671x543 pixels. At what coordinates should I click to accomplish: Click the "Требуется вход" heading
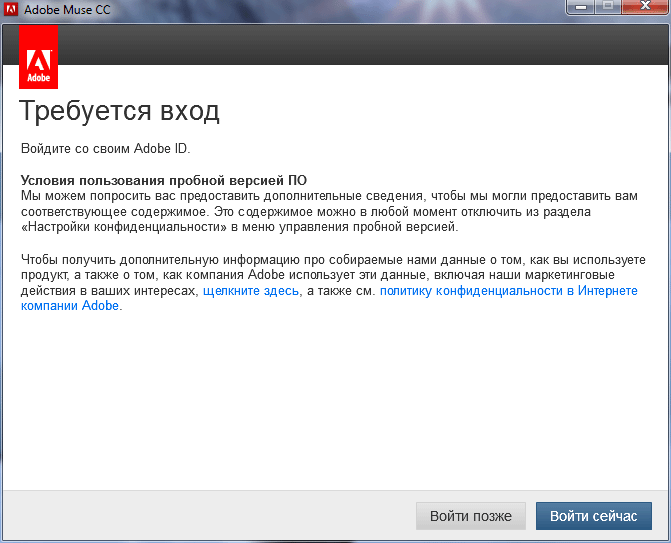(119, 111)
